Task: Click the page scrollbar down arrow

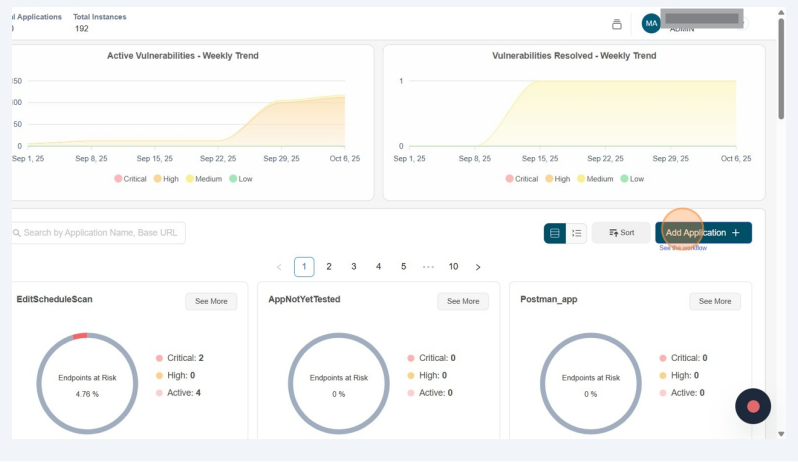Action: (x=781, y=434)
